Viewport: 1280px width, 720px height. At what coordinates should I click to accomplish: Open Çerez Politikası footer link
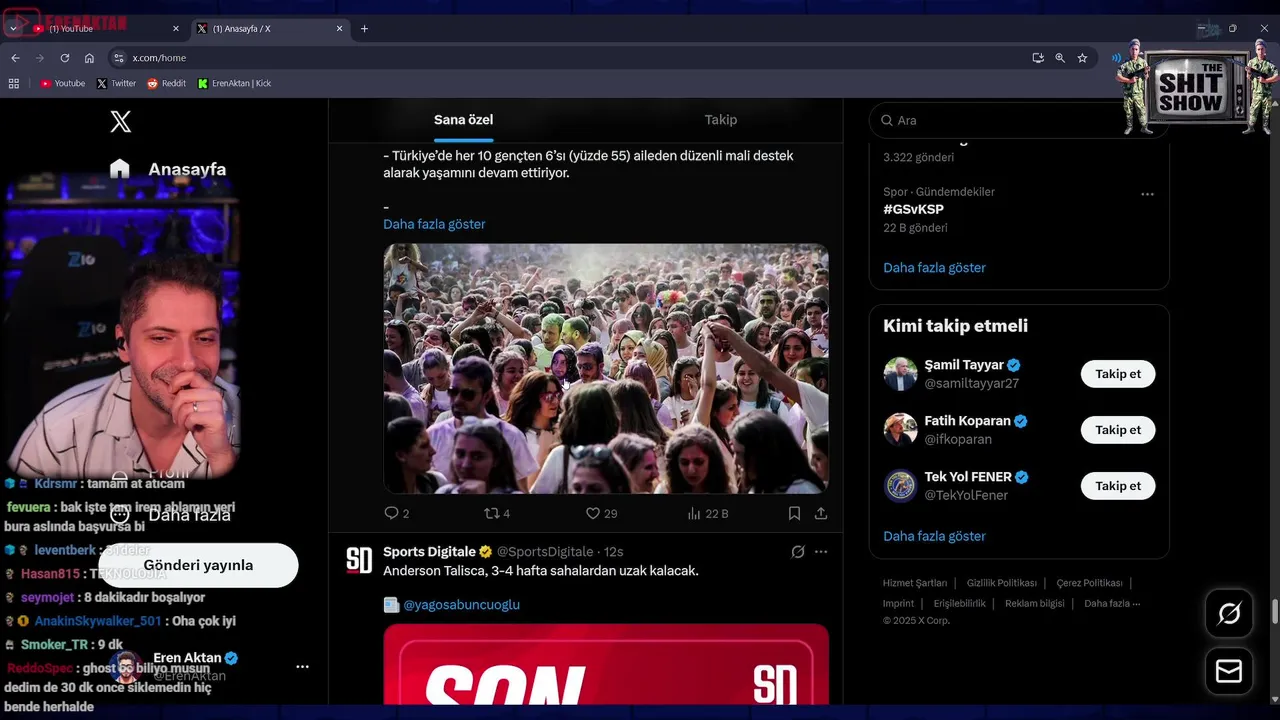(x=1089, y=583)
